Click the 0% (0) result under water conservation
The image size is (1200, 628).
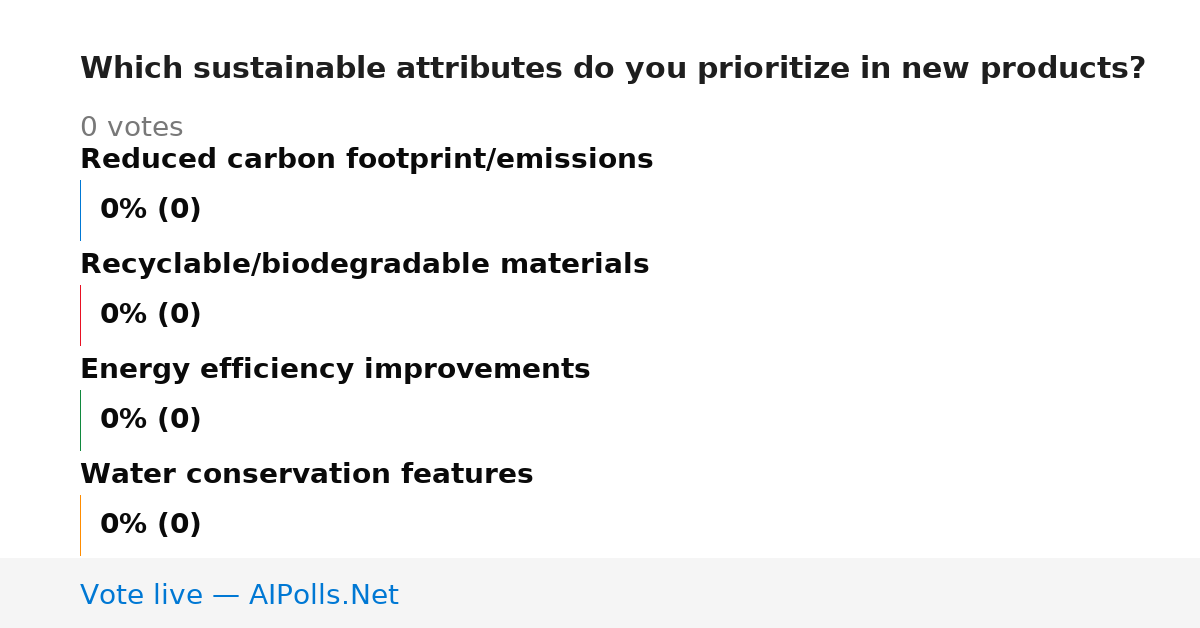click(x=150, y=525)
